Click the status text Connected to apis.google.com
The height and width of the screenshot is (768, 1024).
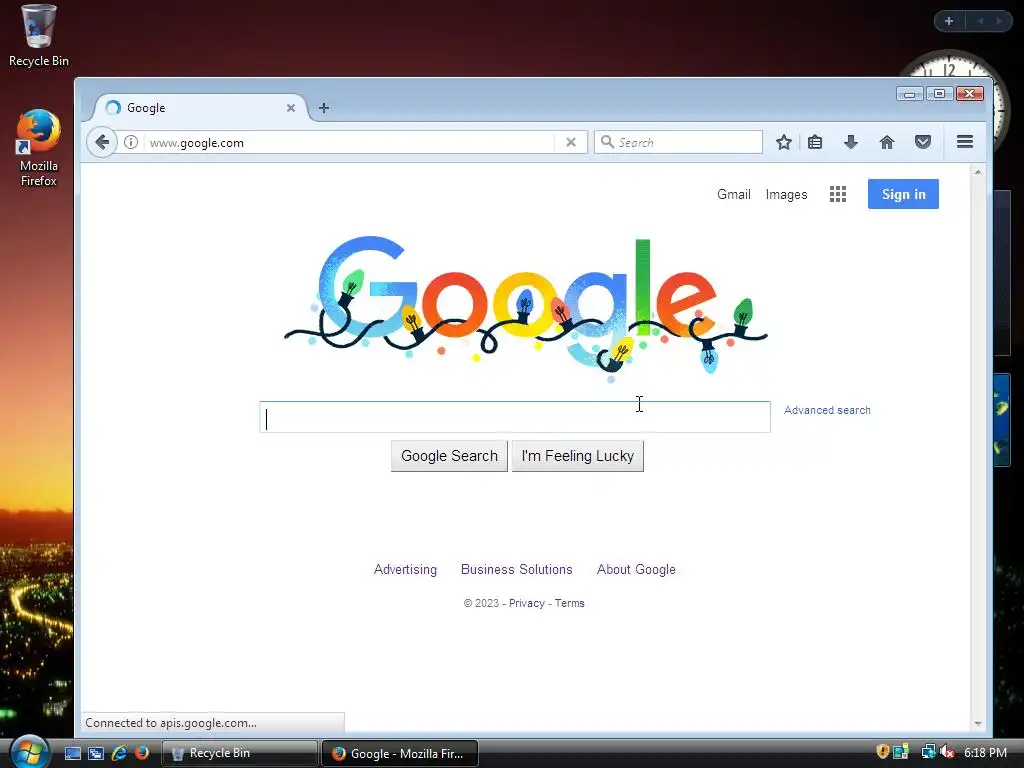point(170,723)
